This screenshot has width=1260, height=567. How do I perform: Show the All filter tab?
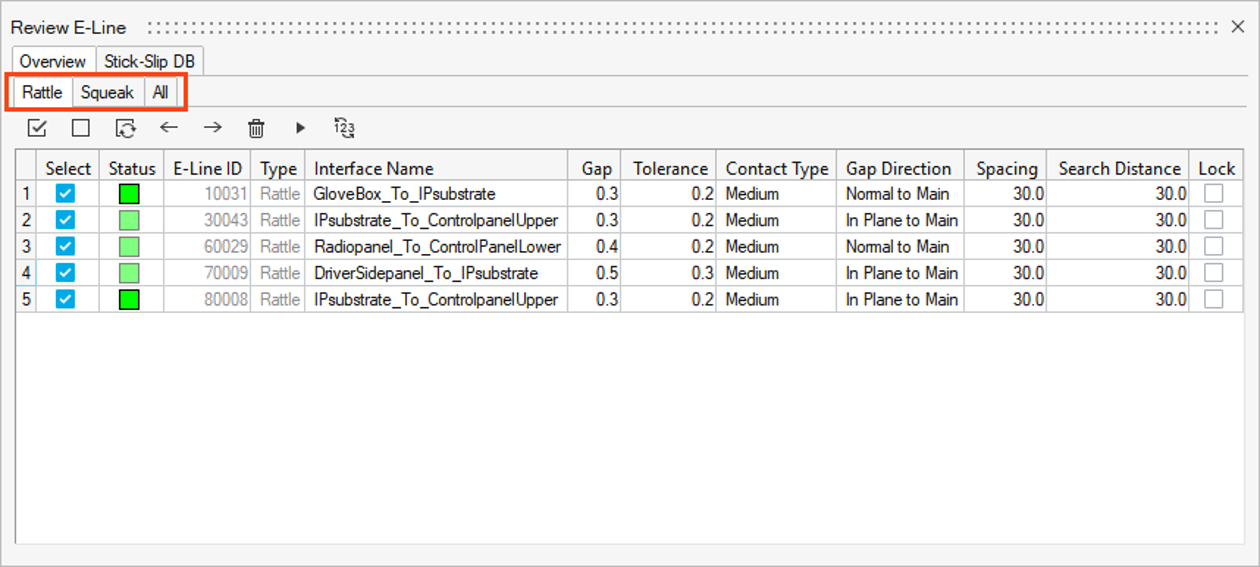pyautogui.click(x=160, y=93)
